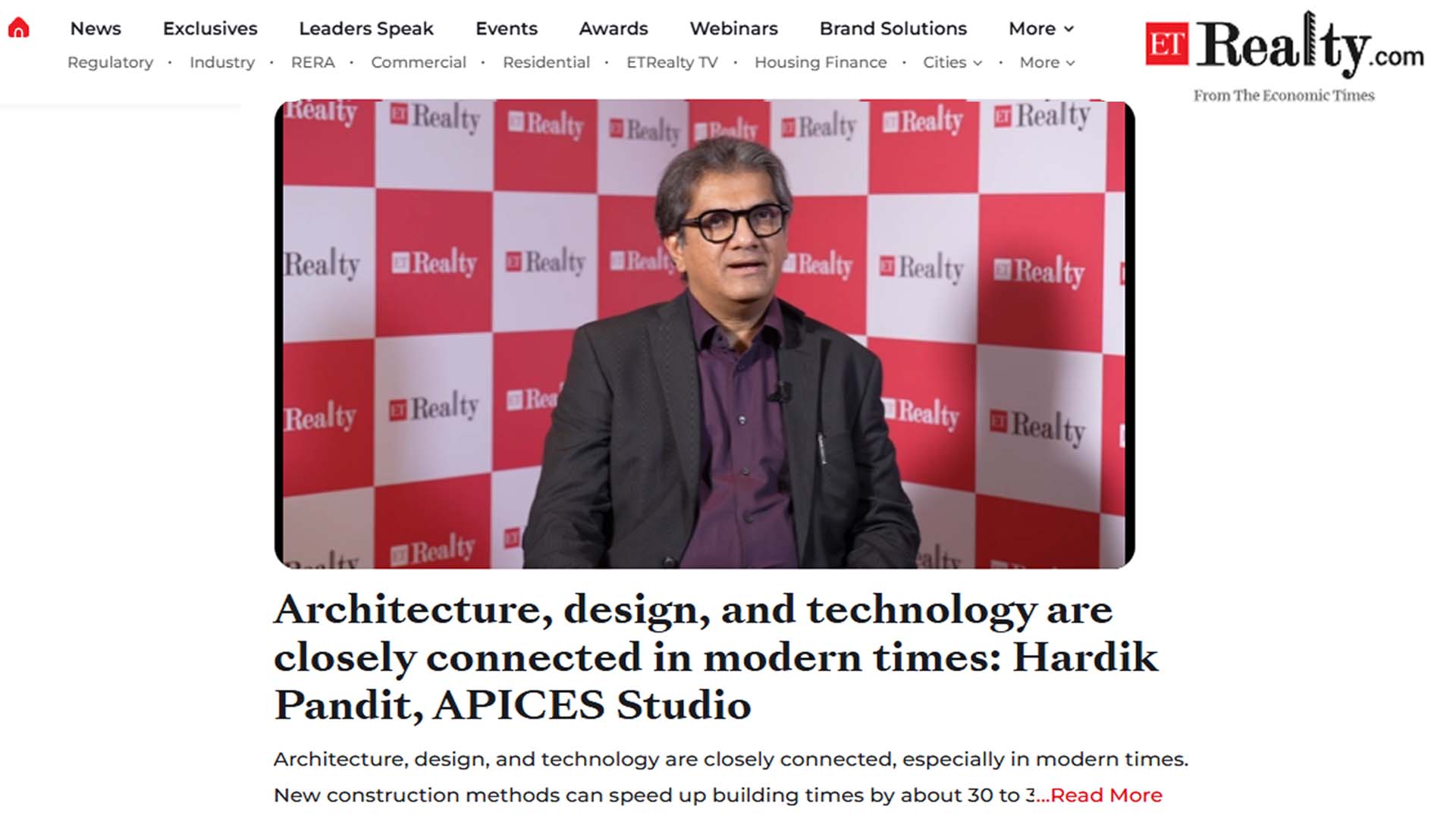Open the Webinars page
This screenshot has height=819, width=1456.
pos(733,29)
